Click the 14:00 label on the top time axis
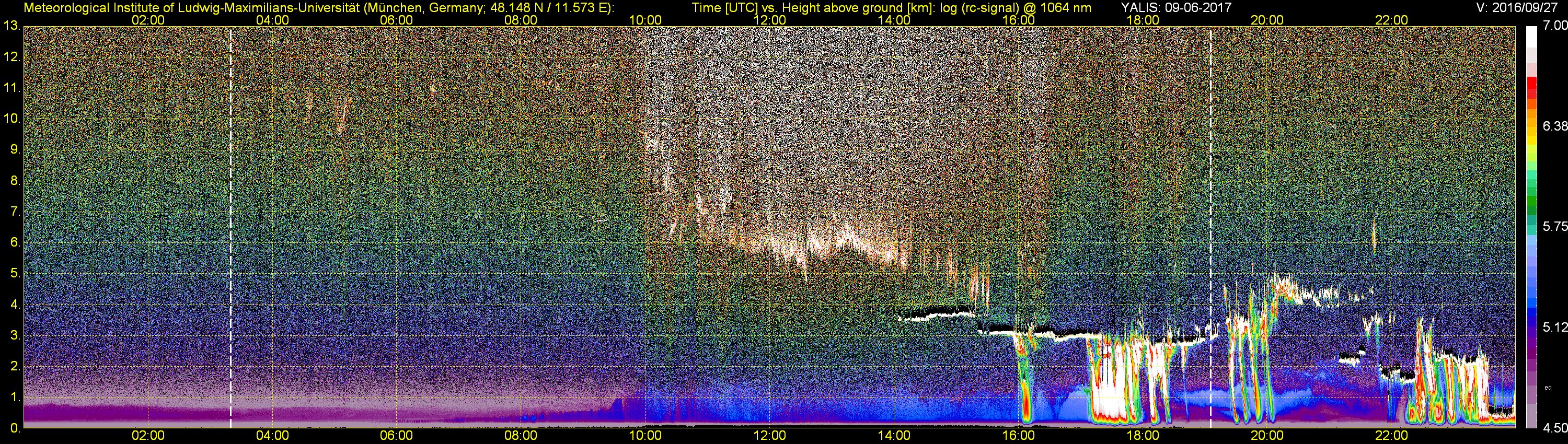The image size is (1568, 444). click(894, 20)
